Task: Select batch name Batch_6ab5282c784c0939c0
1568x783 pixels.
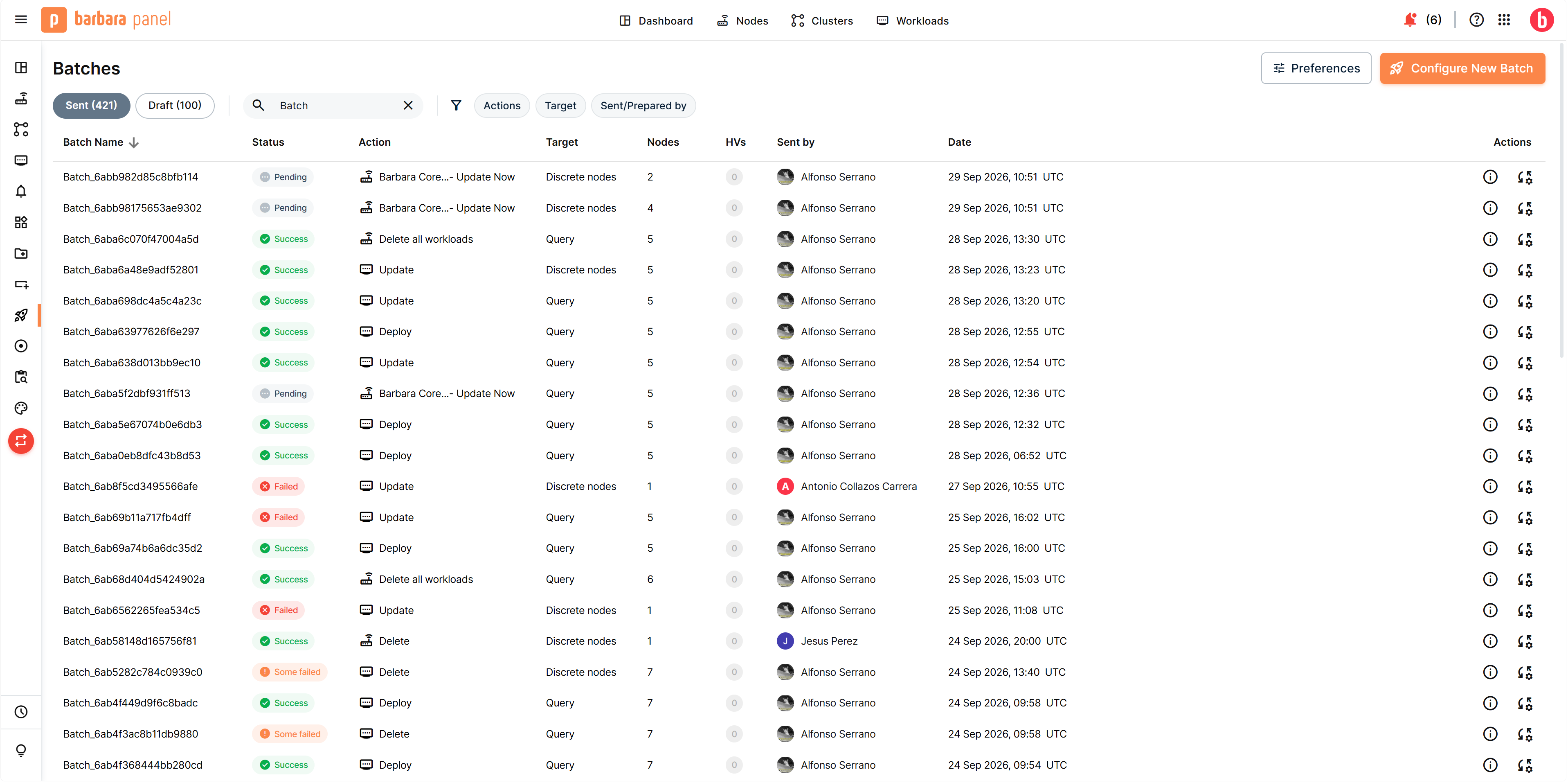Action: point(133,672)
